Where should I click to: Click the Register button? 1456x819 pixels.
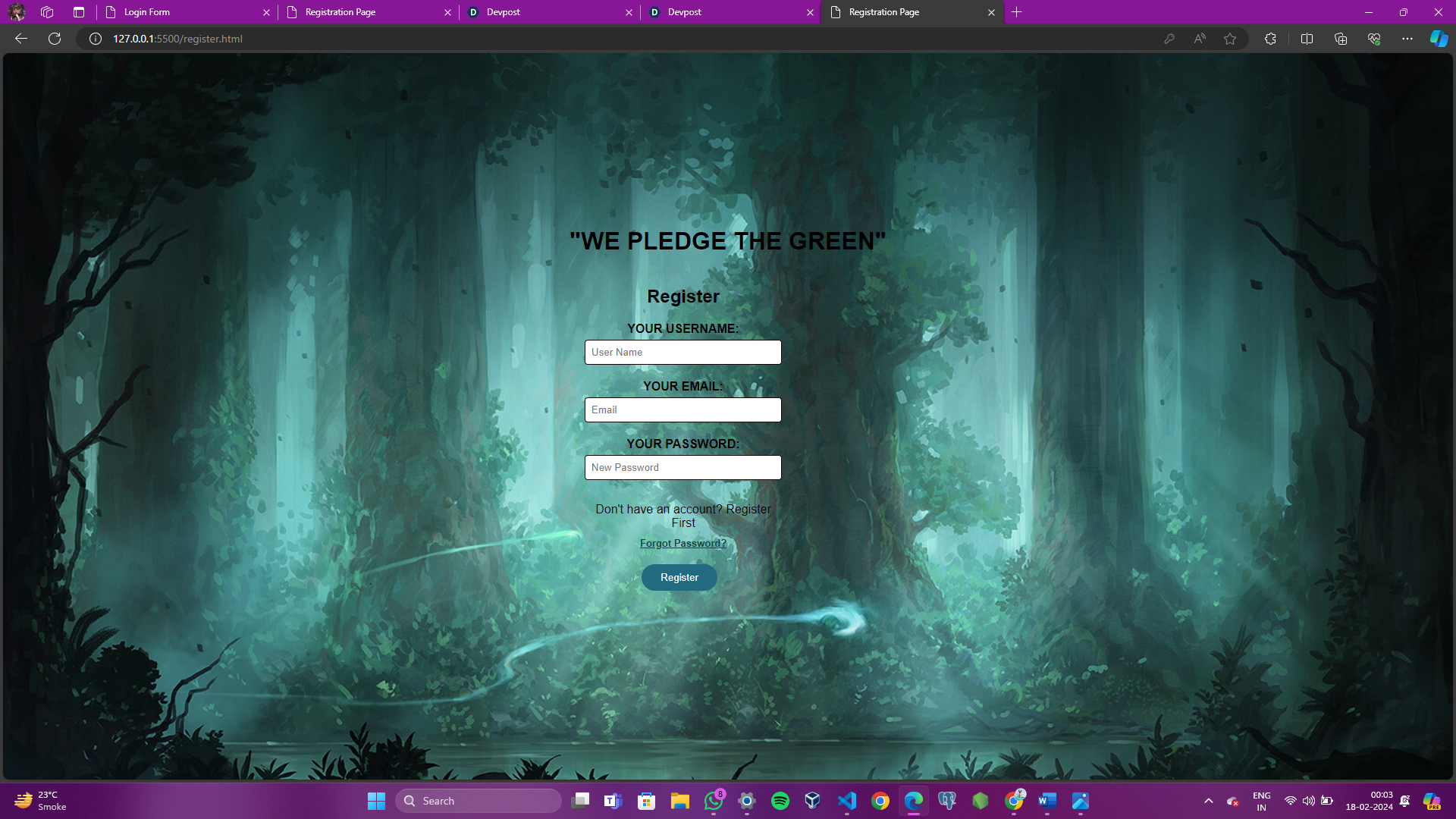tap(679, 577)
